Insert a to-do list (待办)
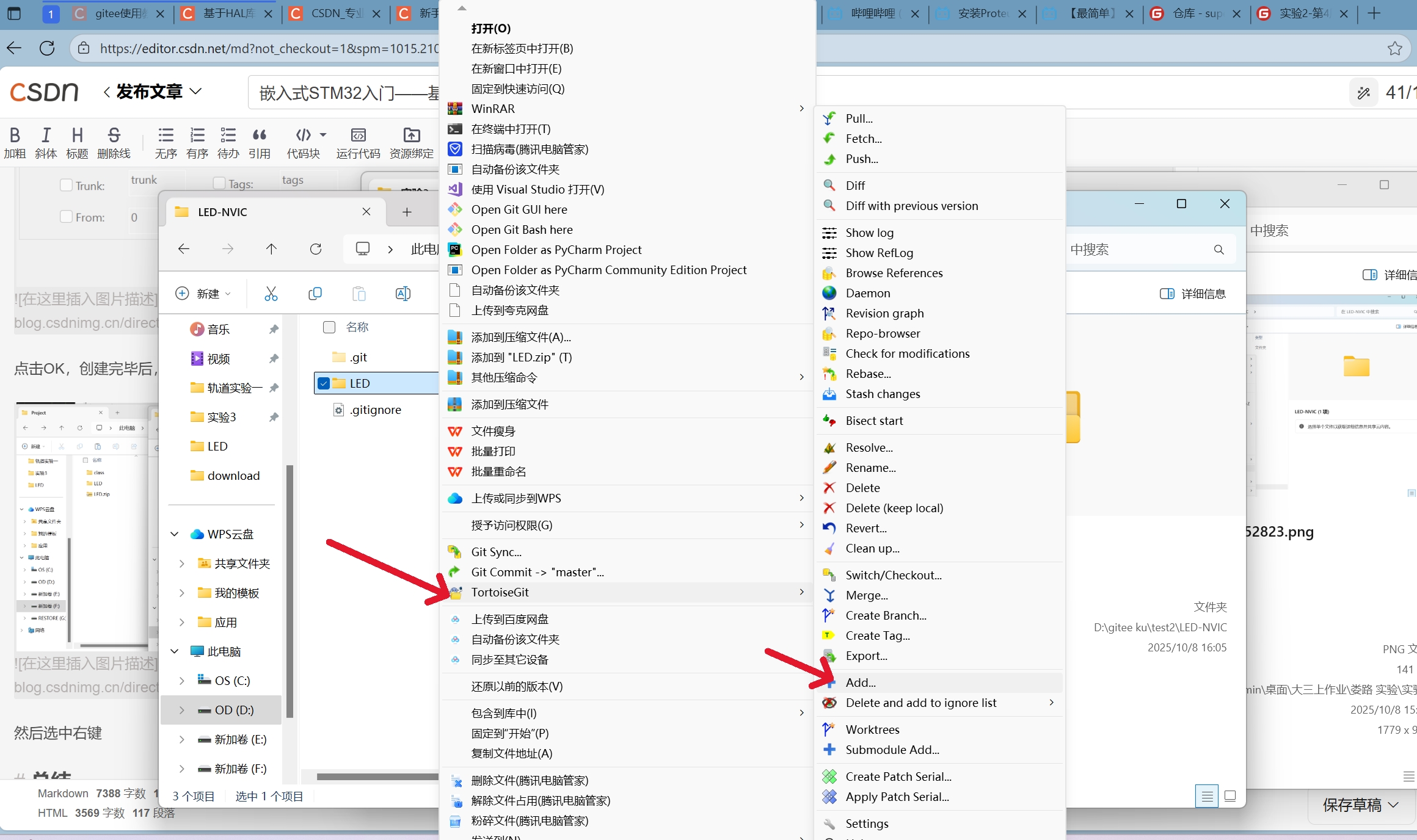This screenshot has height=840, width=1417. (228, 142)
